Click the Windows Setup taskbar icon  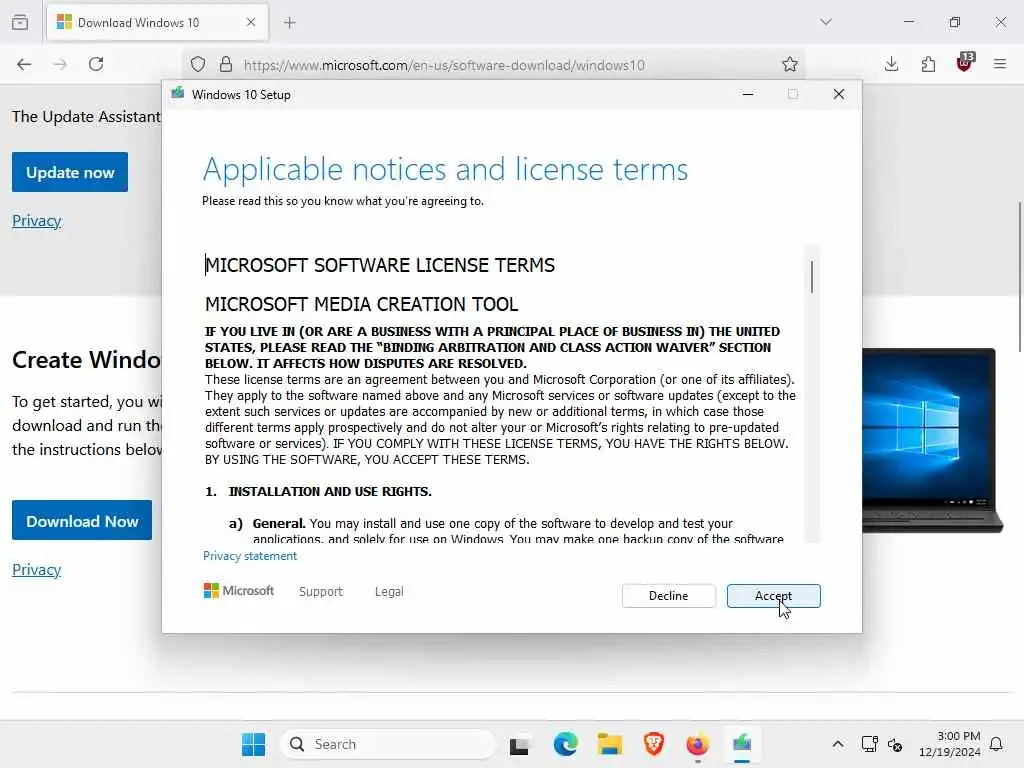point(742,744)
